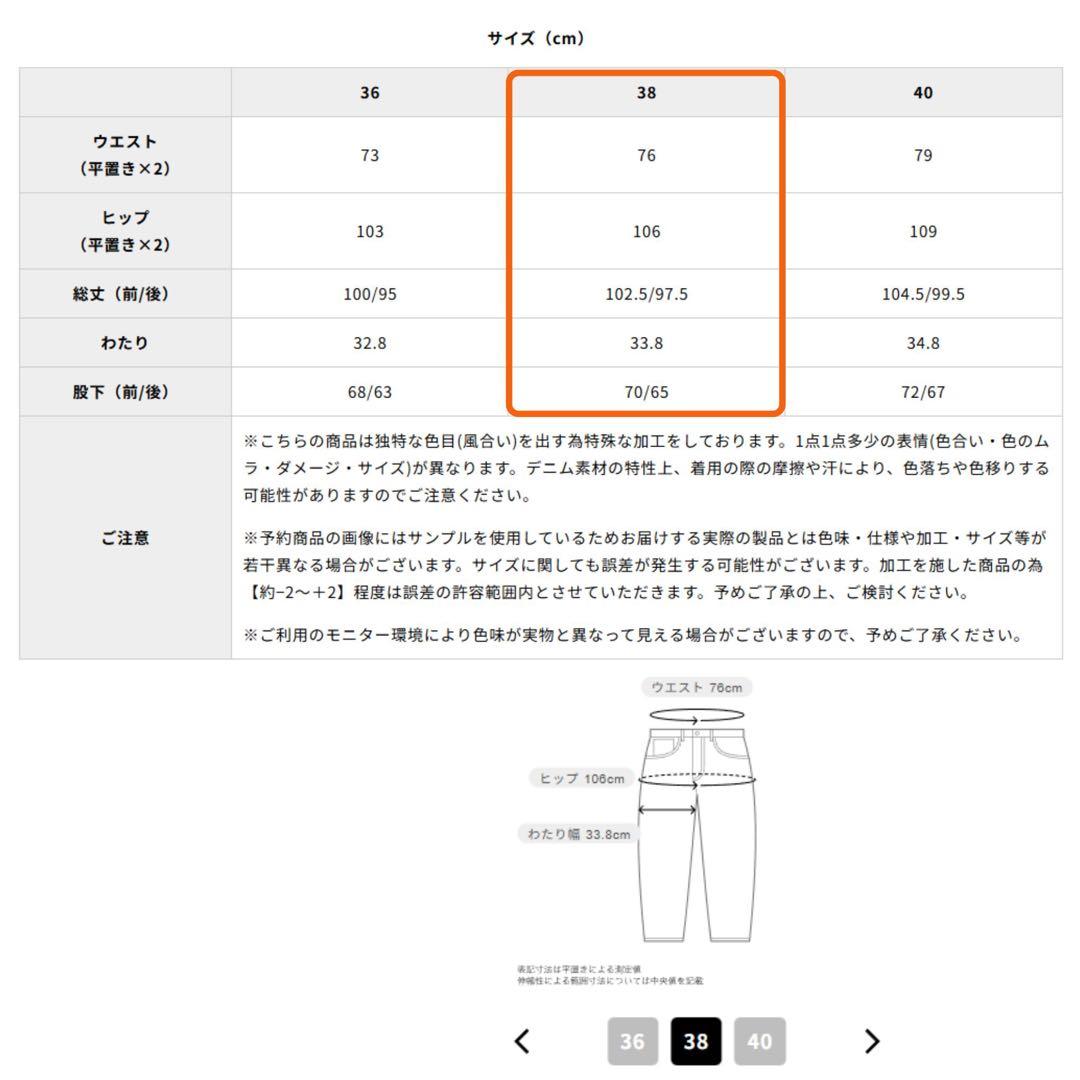
Task: Click the ヒップ row label
Action: tap(125, 231)
